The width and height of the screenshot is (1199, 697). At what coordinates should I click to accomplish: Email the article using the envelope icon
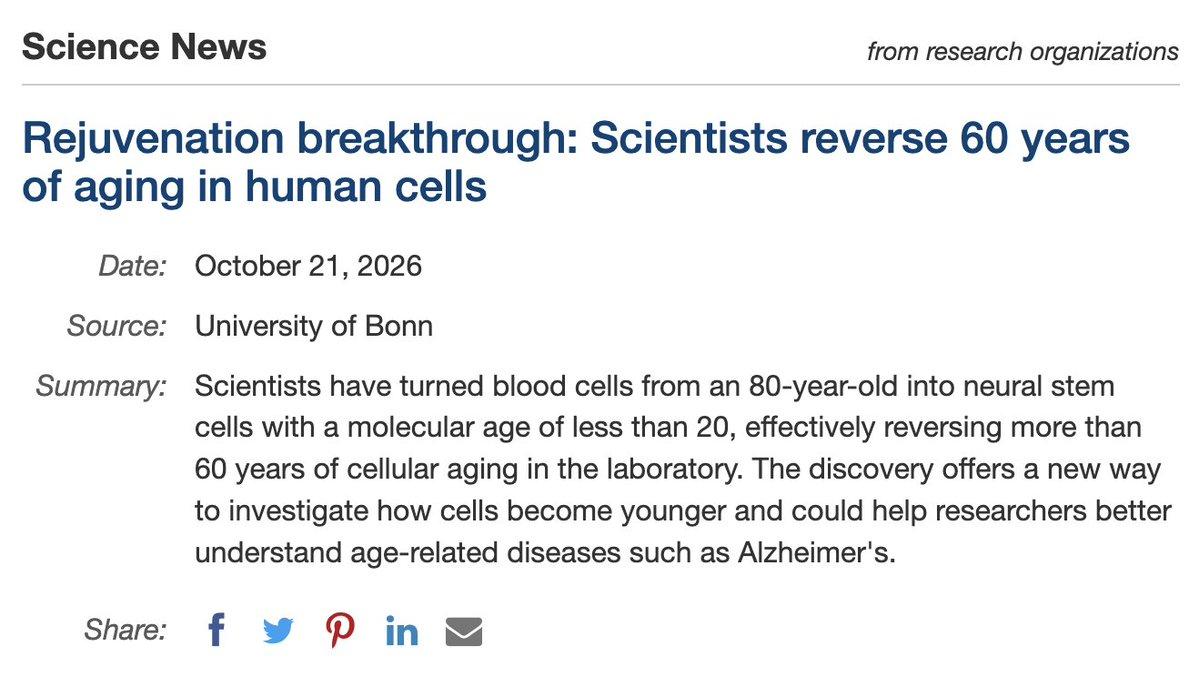[464, 631]
